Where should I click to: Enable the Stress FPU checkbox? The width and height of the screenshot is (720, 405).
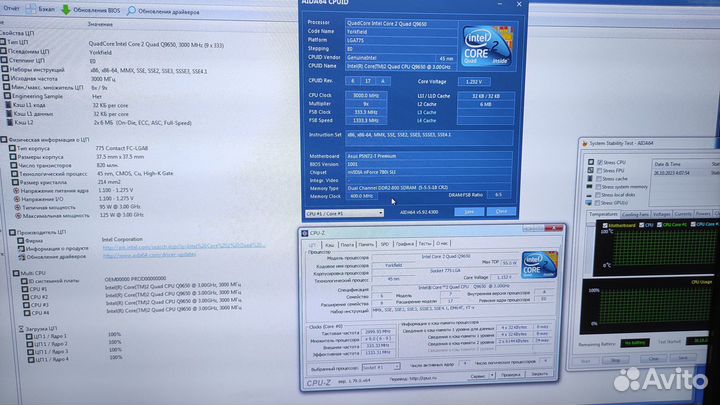(x=599, y=170)
